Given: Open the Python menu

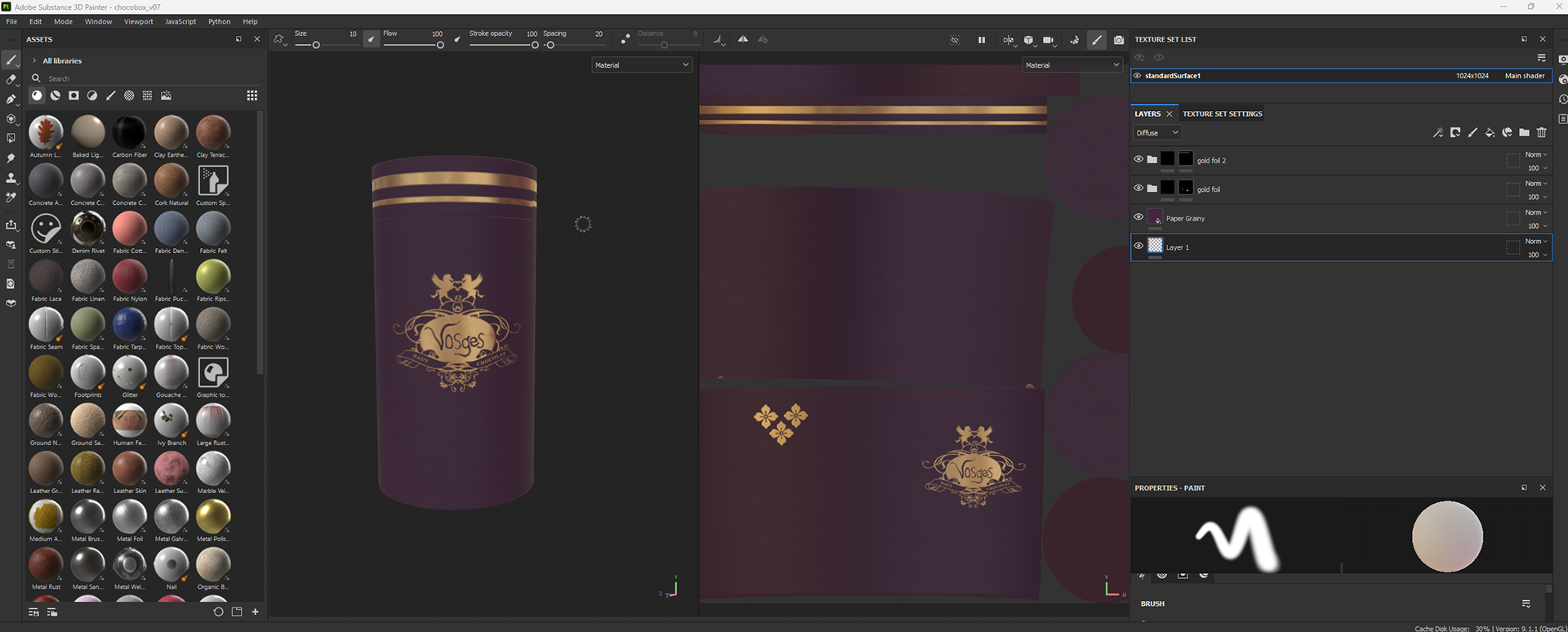Looking at the screenshot, I should point(220,21).
